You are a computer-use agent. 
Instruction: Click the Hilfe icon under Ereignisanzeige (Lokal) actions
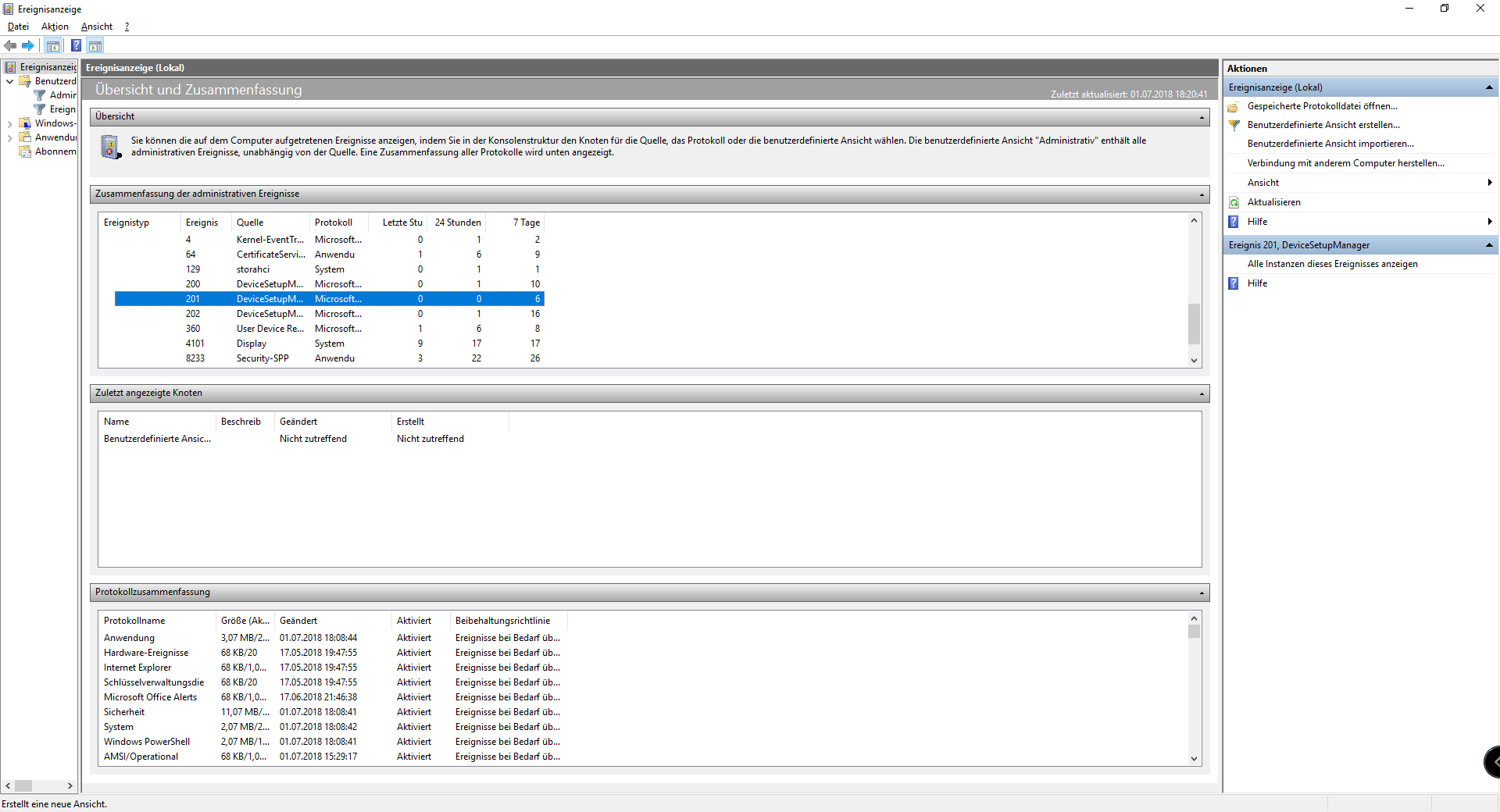click(1234, 222)
